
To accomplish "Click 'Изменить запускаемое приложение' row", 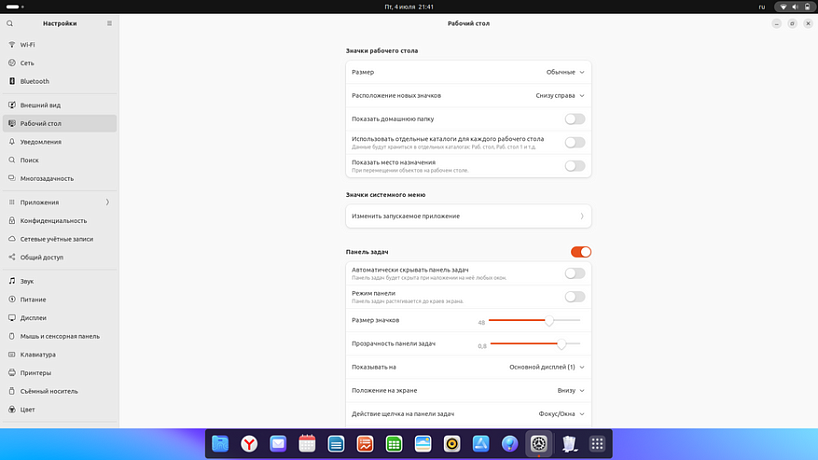I will tap(466, 216).
